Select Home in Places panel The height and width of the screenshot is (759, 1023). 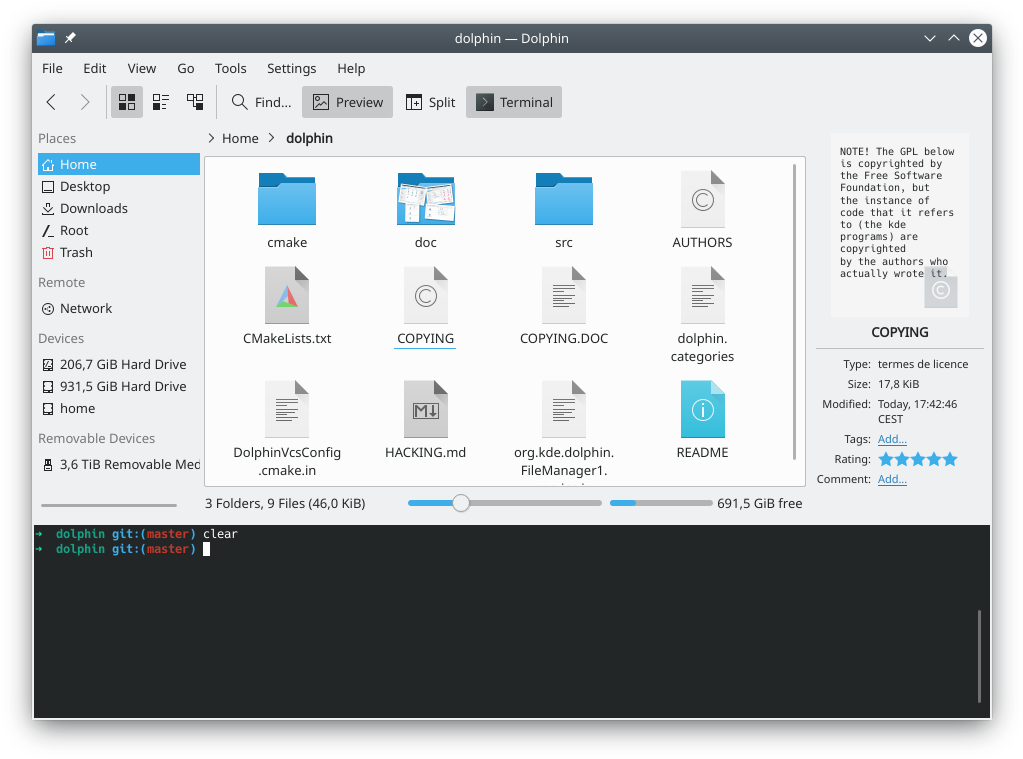click(119, 164)
